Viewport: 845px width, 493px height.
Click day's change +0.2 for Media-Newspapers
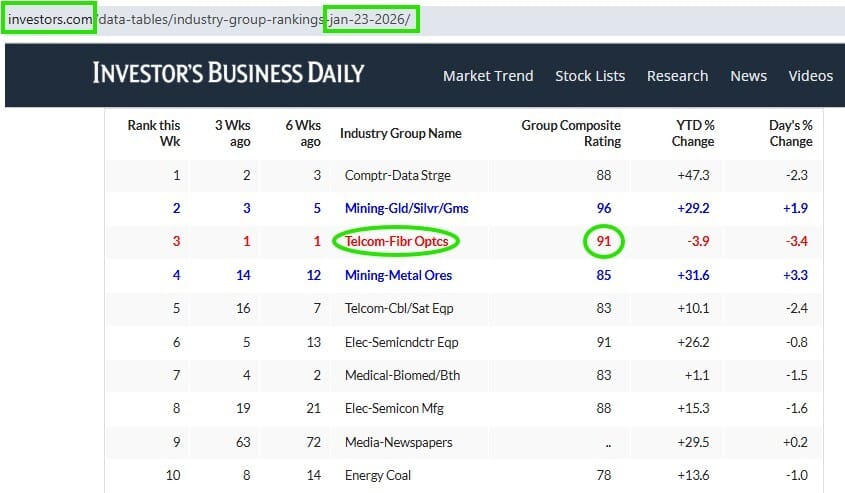(795, 442)
